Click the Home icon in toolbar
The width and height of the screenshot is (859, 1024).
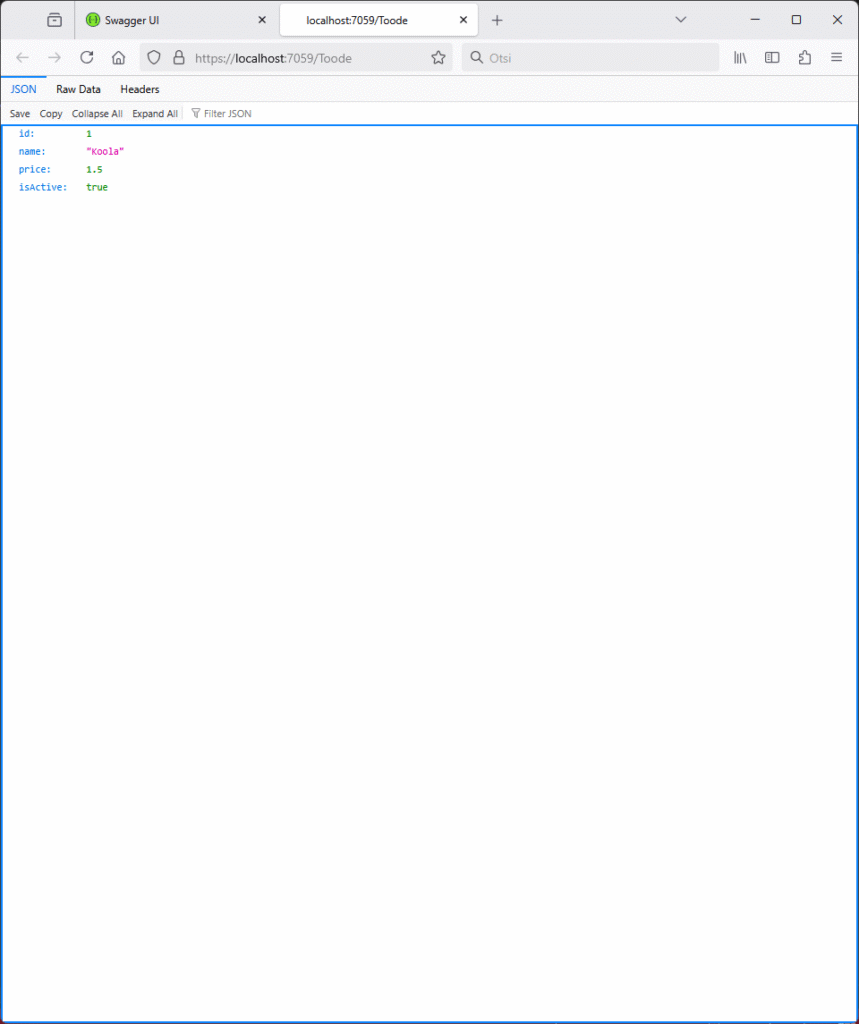118,58
